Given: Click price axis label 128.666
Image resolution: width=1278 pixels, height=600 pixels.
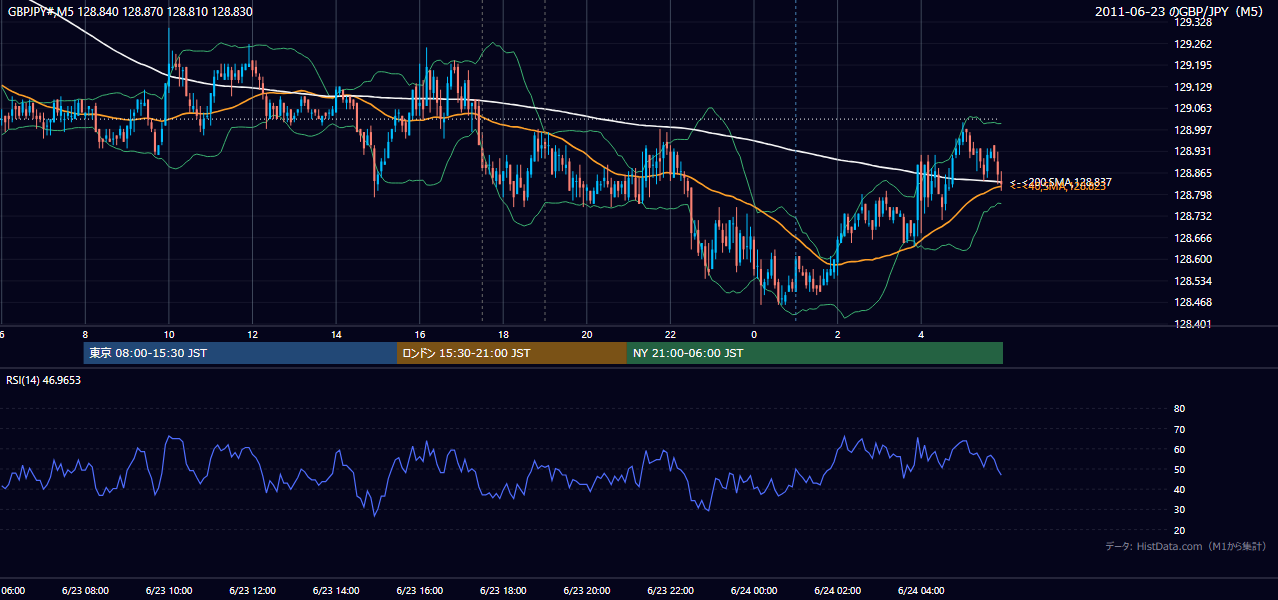Looking at the screenshot, I should click(x=1192, y=238).
